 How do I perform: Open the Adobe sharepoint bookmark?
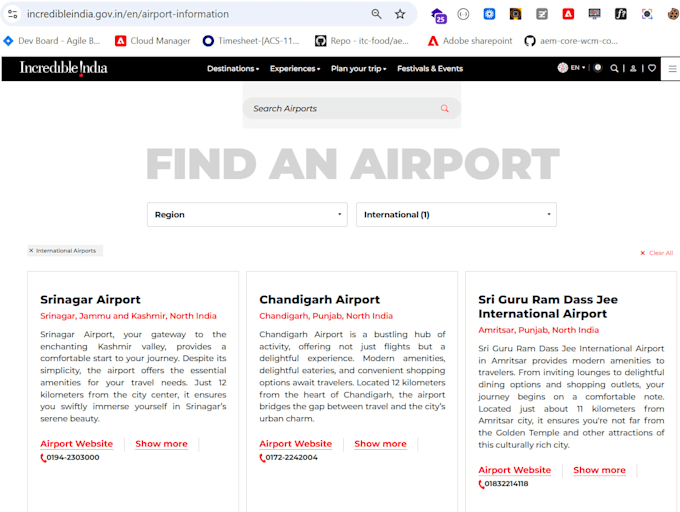(x=470, y=41)
